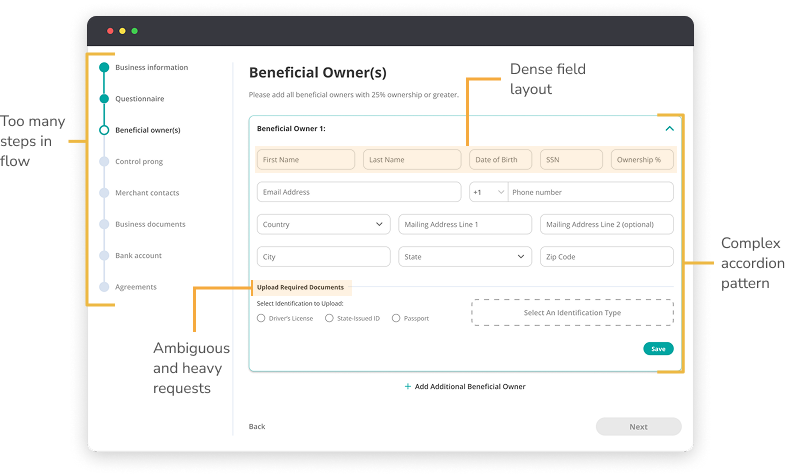The width and height of the screenshot is (792, 476).
Task: Click the Mailing Address Line 1 field
Action: 465,224
